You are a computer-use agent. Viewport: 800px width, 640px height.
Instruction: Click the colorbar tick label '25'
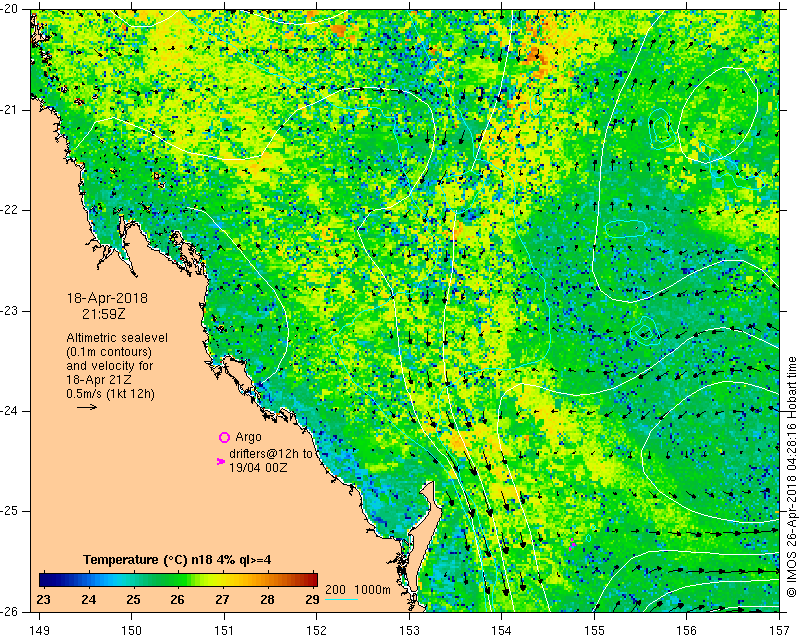coord(133,600)
